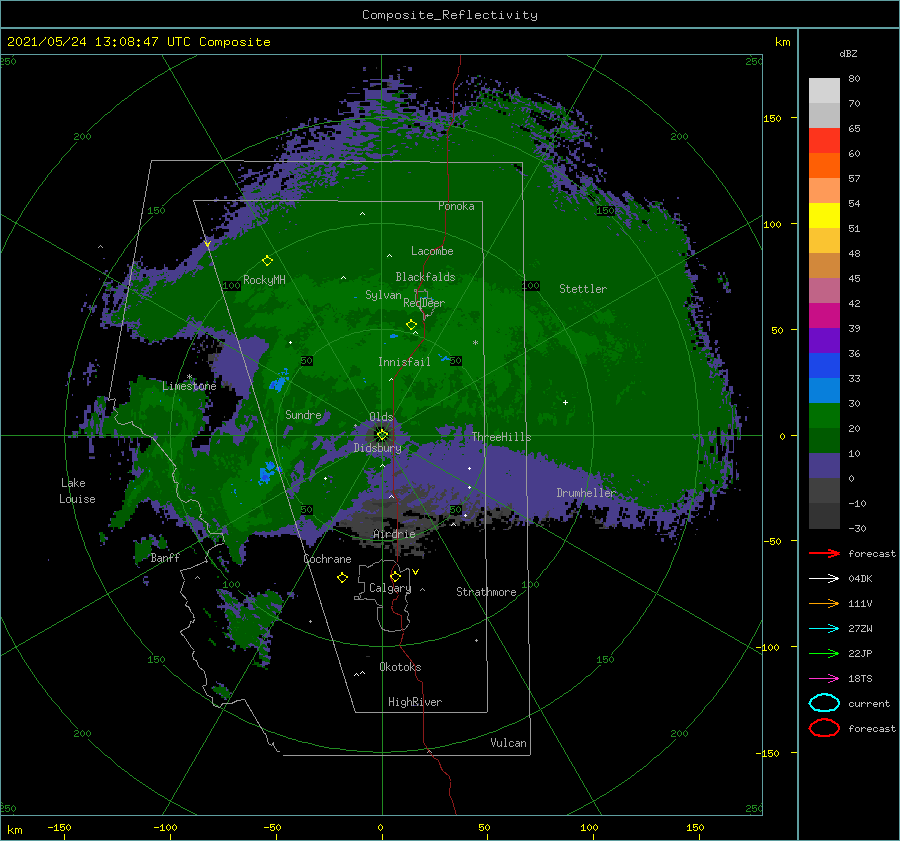Click the ThreeHills city label
The image size is (900, 841).
point(502,437)
